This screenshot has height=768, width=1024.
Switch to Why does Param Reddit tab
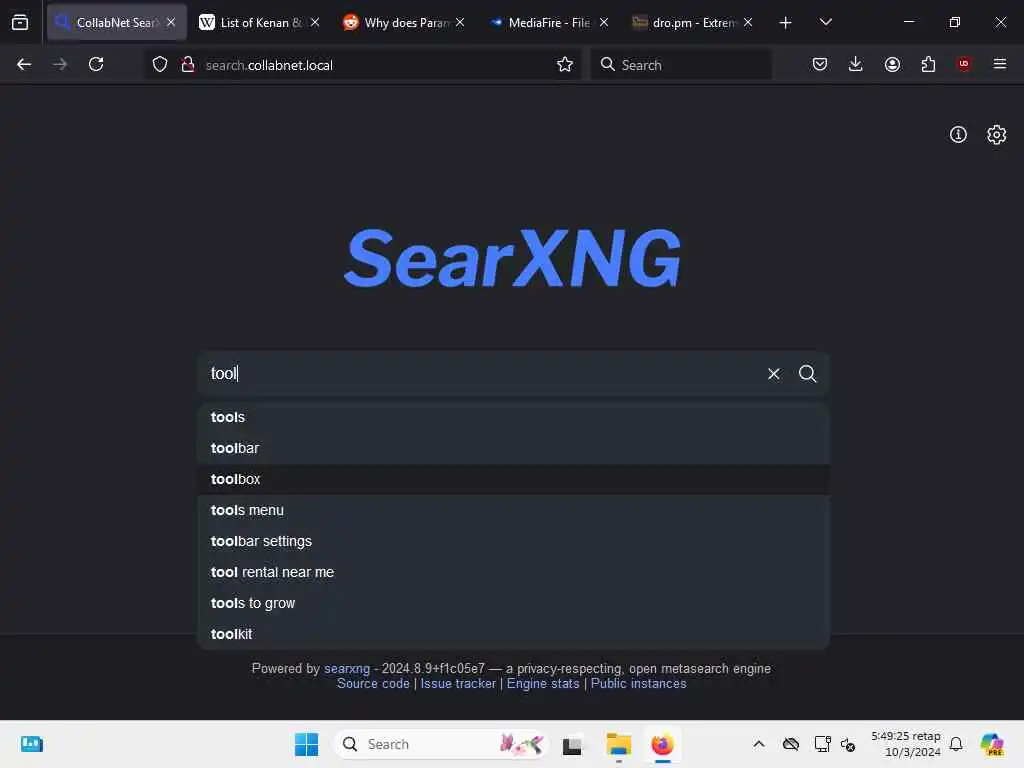405,22
